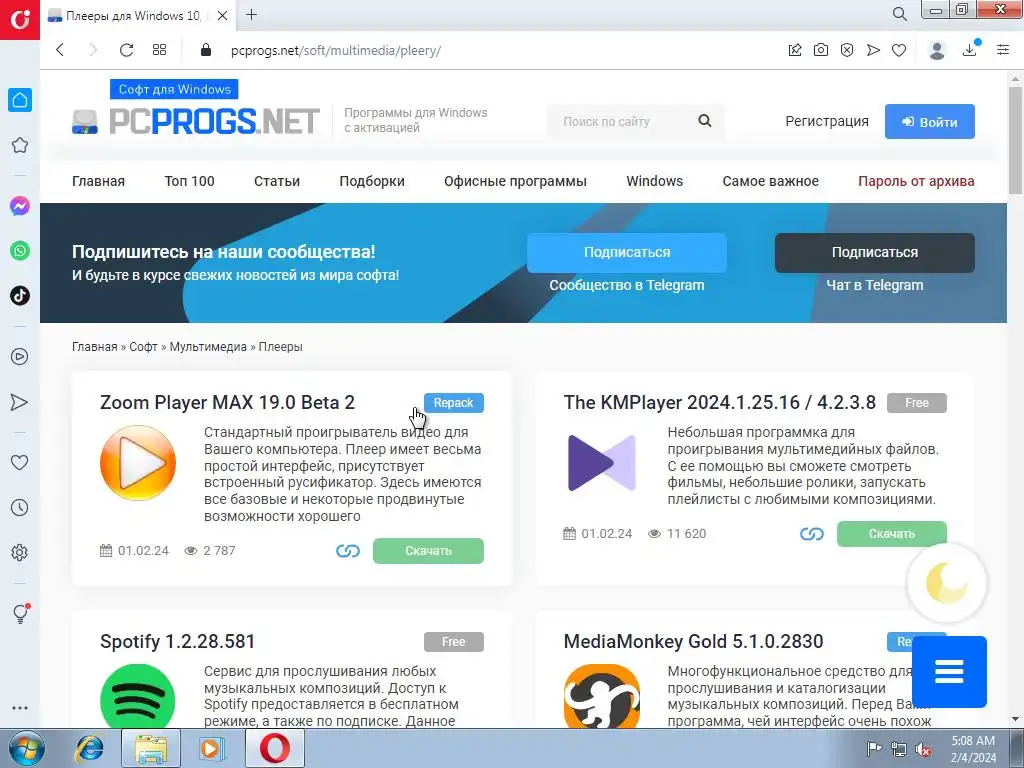Open the sidebar three-dots more menu

20,708
